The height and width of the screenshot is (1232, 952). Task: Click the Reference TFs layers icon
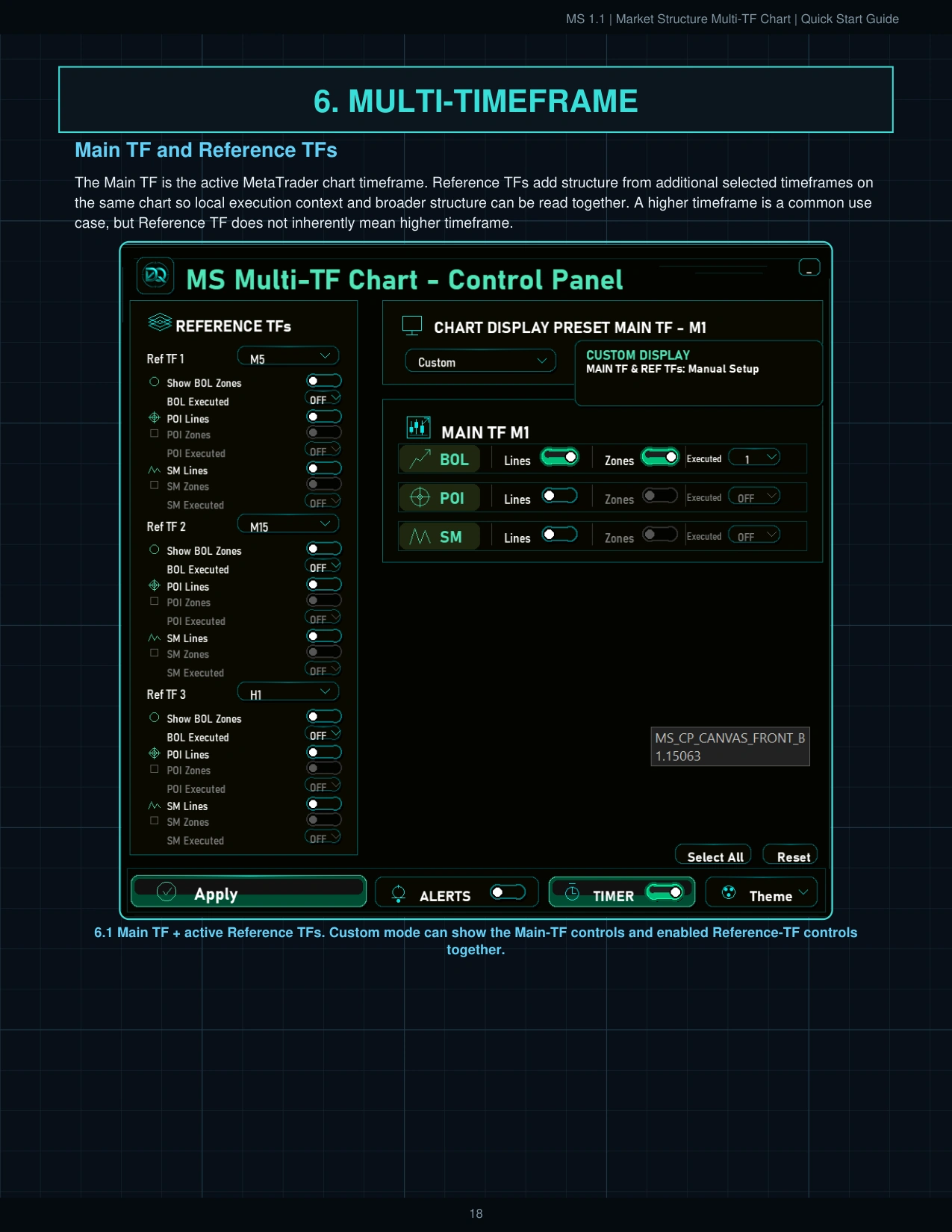[160, 323]
